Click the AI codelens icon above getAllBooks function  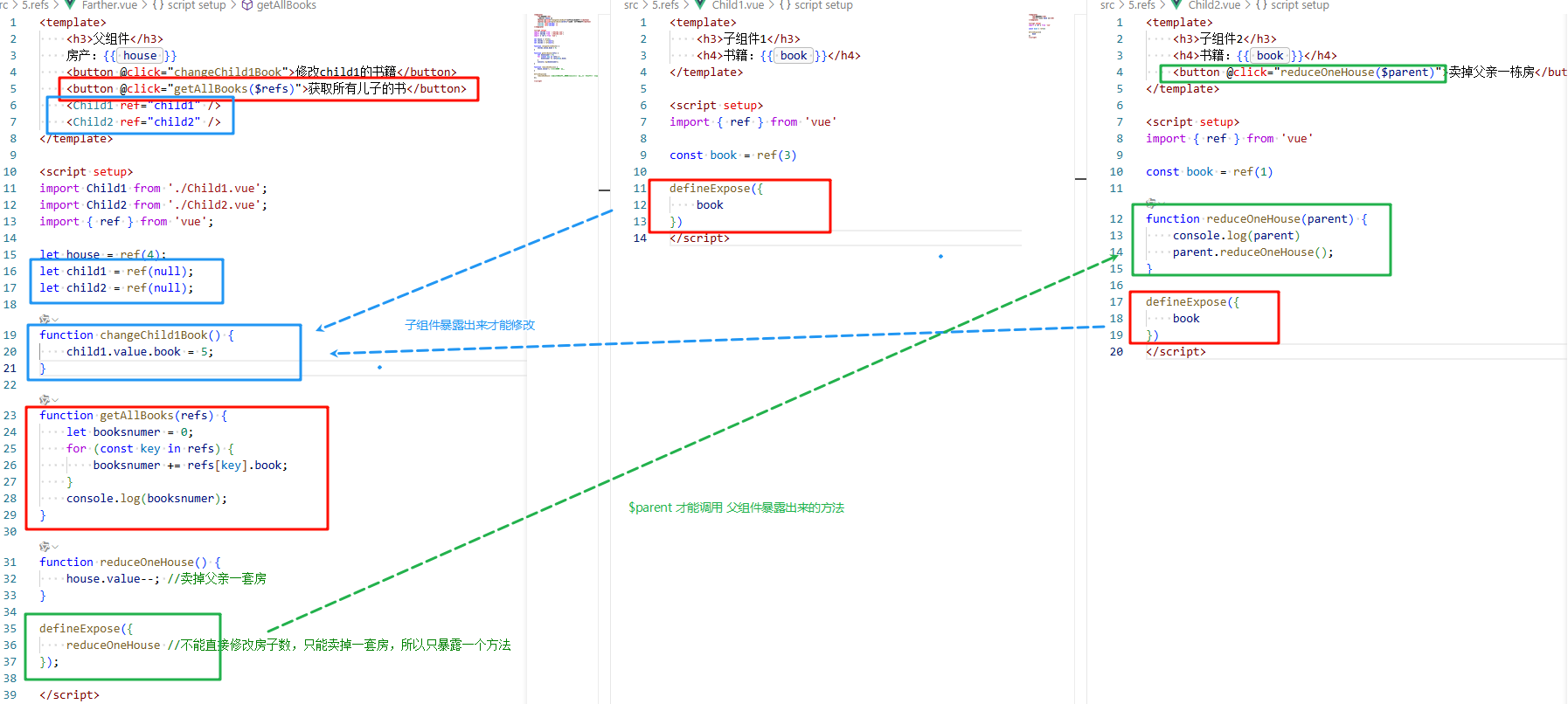pos(45,400)
